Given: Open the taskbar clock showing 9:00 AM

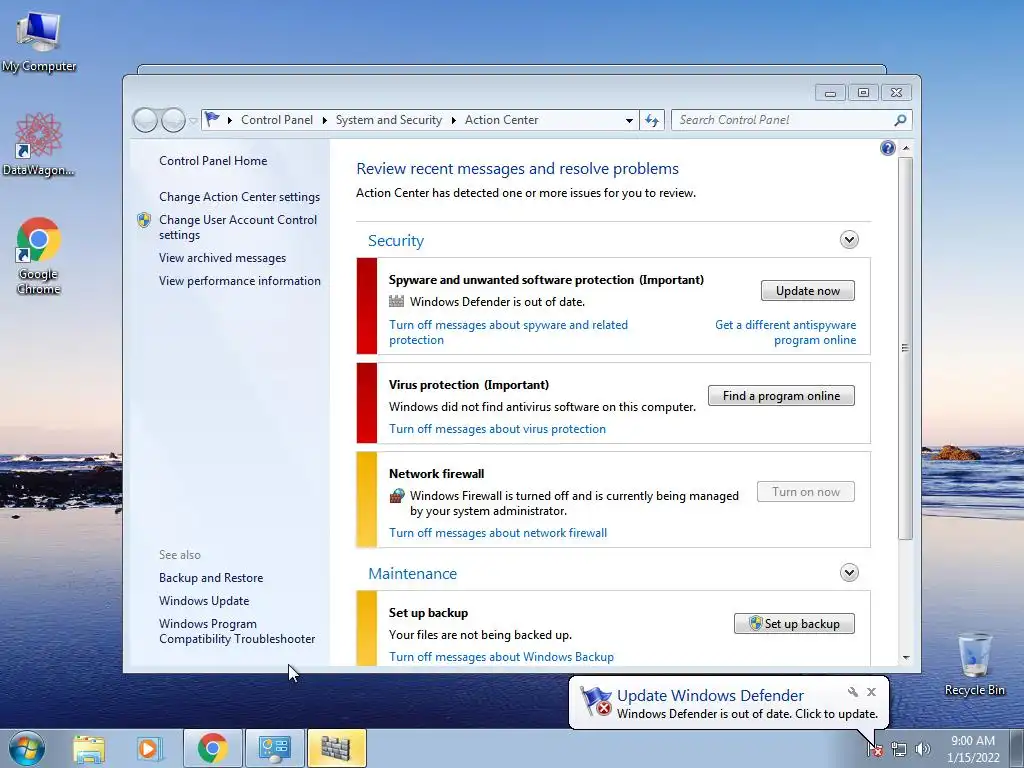Looking at the screenshot, I should pos(973,749).
